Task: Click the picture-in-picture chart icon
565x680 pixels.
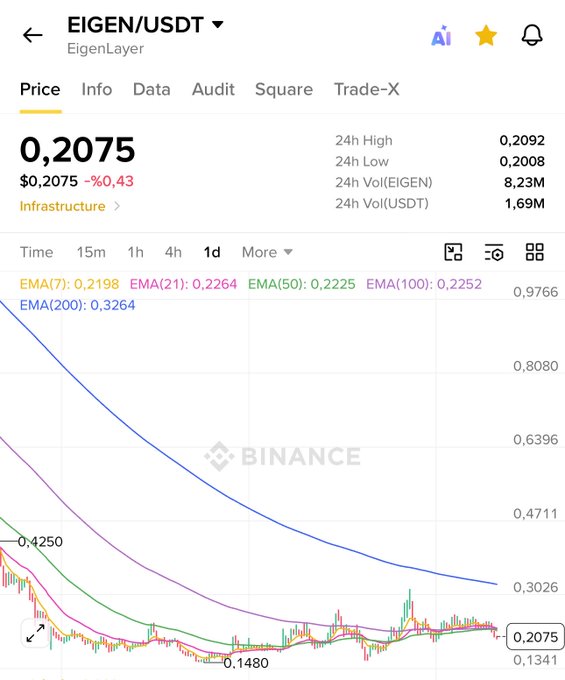Action: (x=453, y=252)
